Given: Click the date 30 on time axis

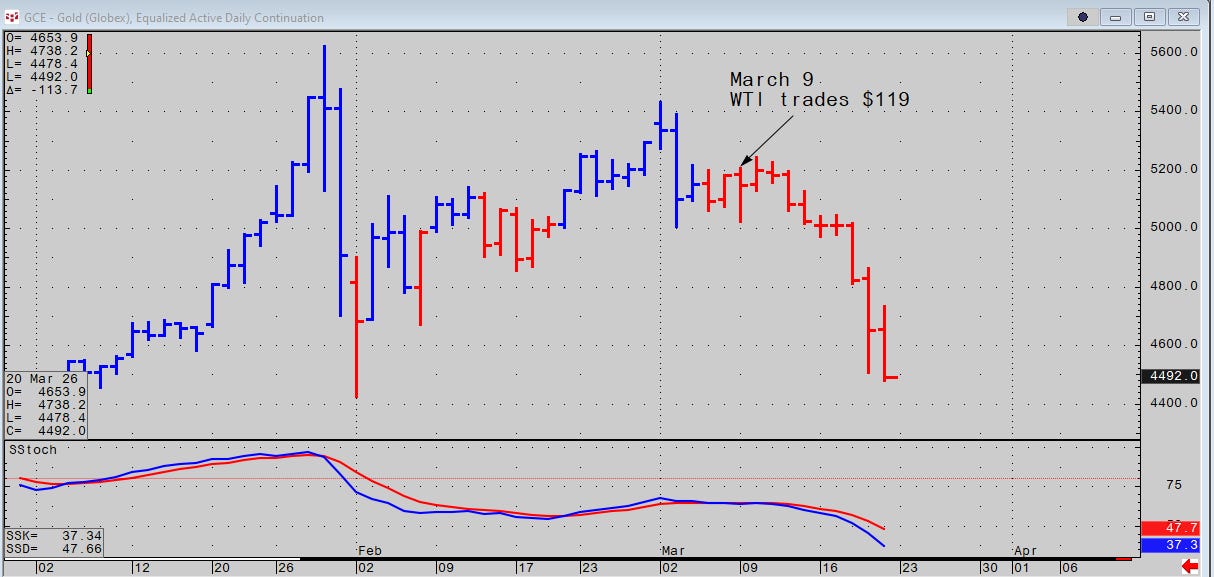Looking at the screenshot, I should tap(988, 567).
